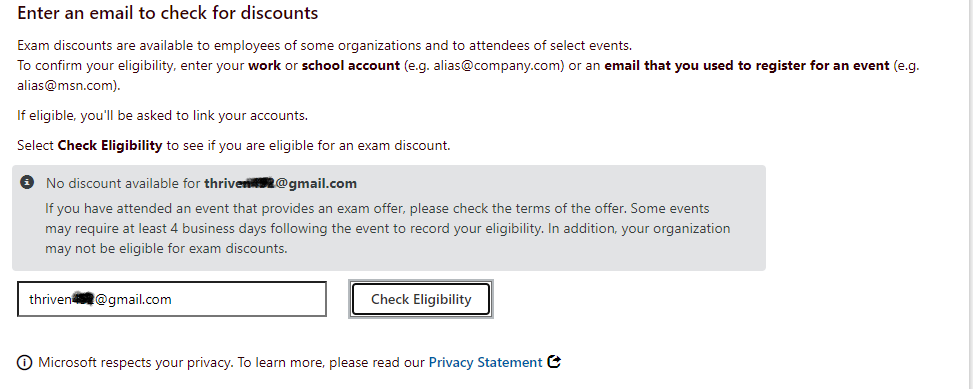Click the circled info icon beside the privacy note

[x=24, y=363]
